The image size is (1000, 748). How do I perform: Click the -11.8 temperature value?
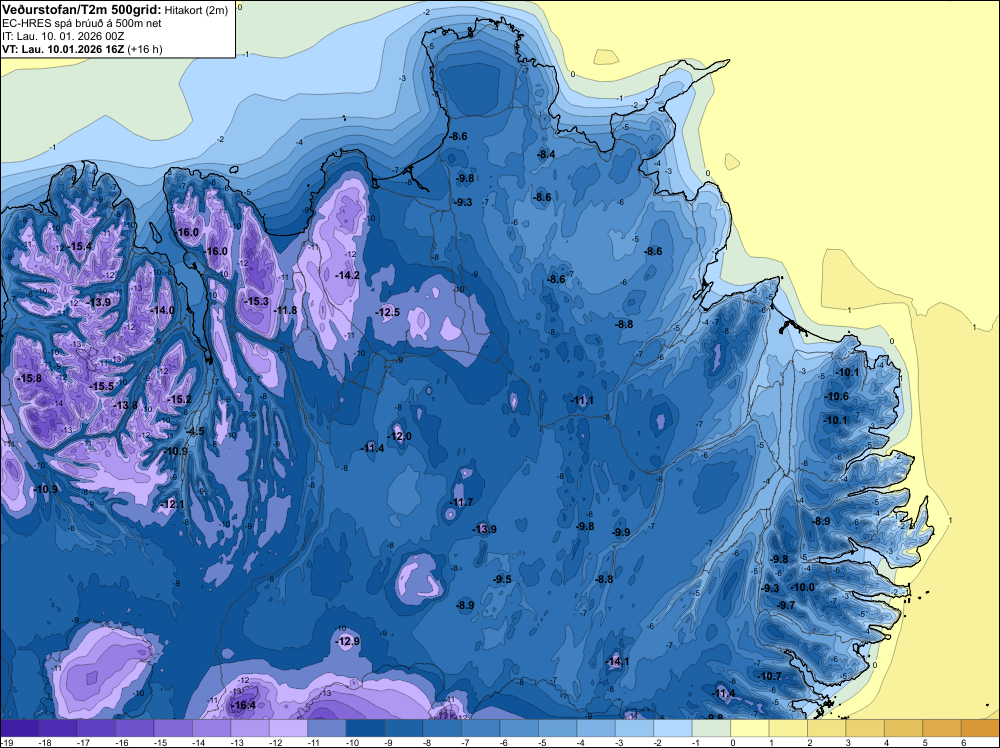pyautogui.click(x=285, y=310)
